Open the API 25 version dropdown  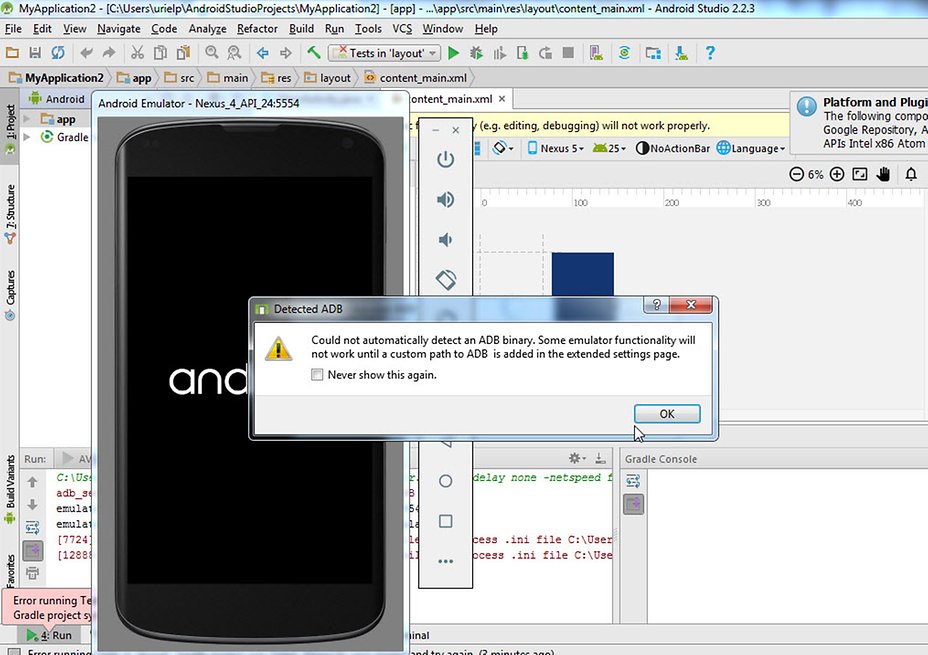pos(609,148)
